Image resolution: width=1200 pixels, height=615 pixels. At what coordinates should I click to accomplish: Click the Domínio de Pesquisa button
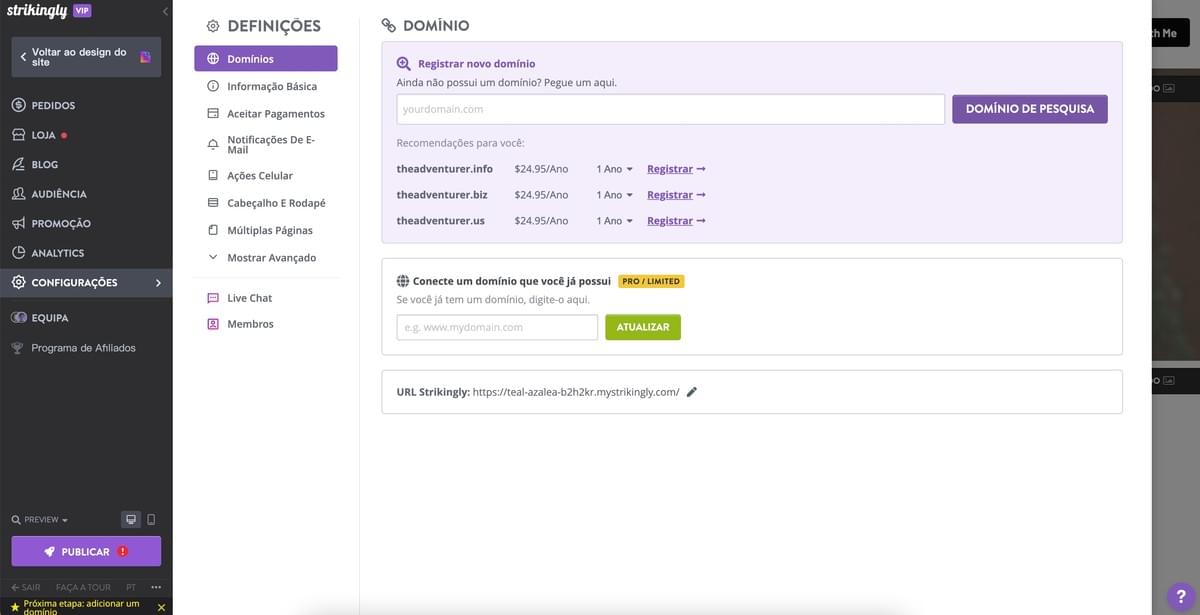coord(1029,108)
